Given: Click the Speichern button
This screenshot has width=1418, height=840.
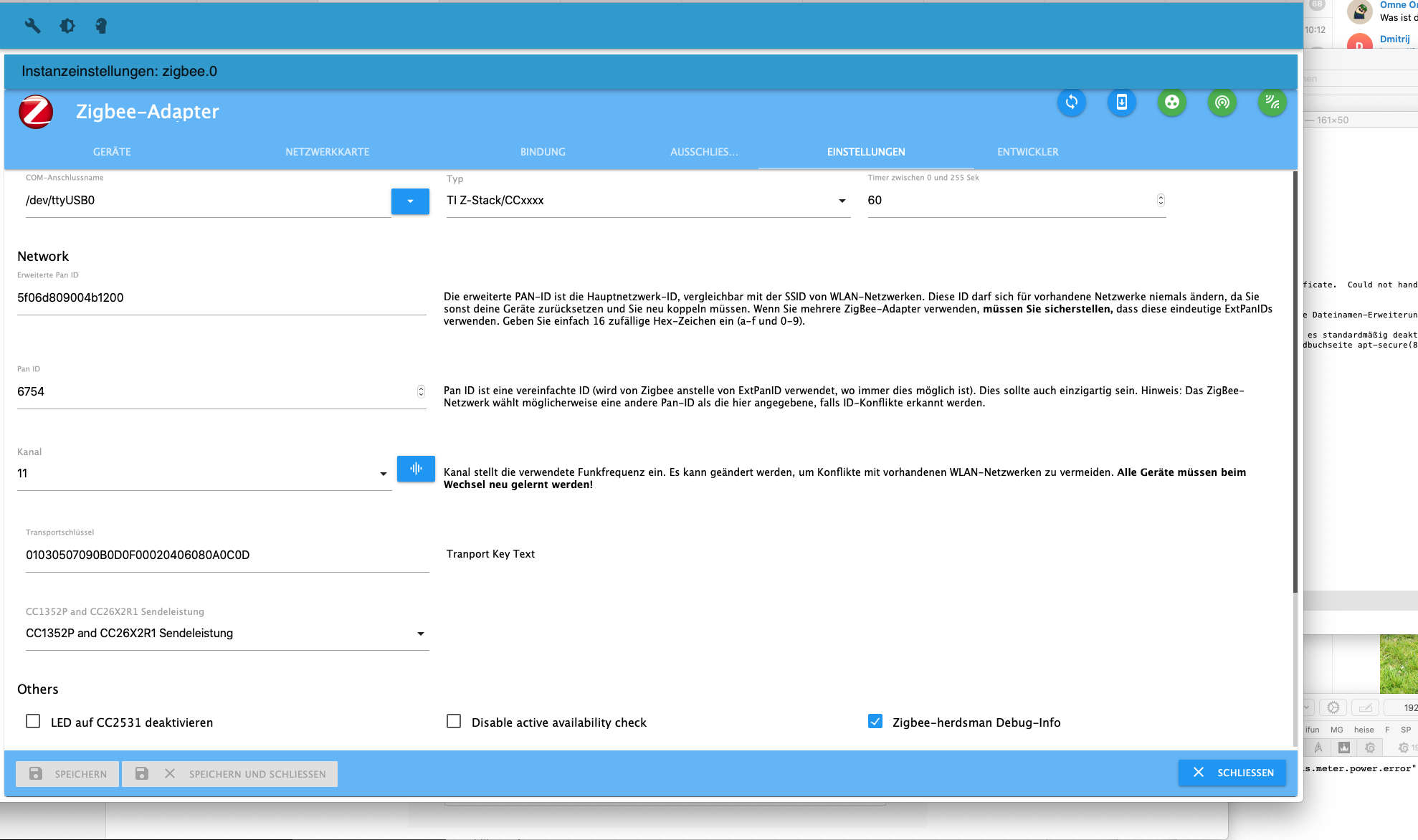Looking at the screenshot, I should tap(67, 774).
